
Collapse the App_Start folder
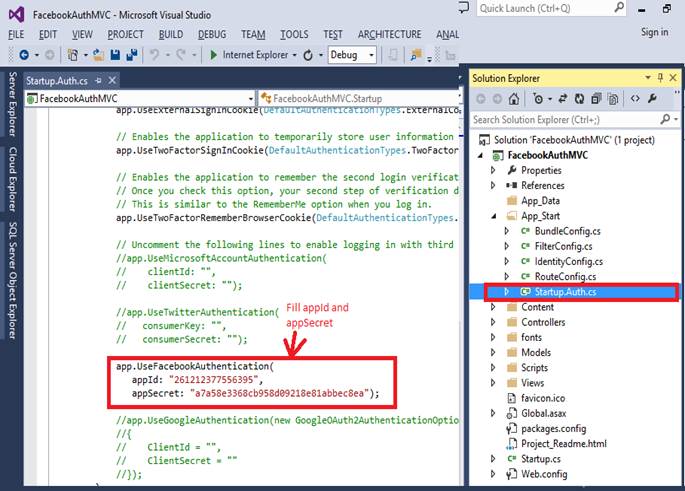pyautogui.click(x=494, y=216)
